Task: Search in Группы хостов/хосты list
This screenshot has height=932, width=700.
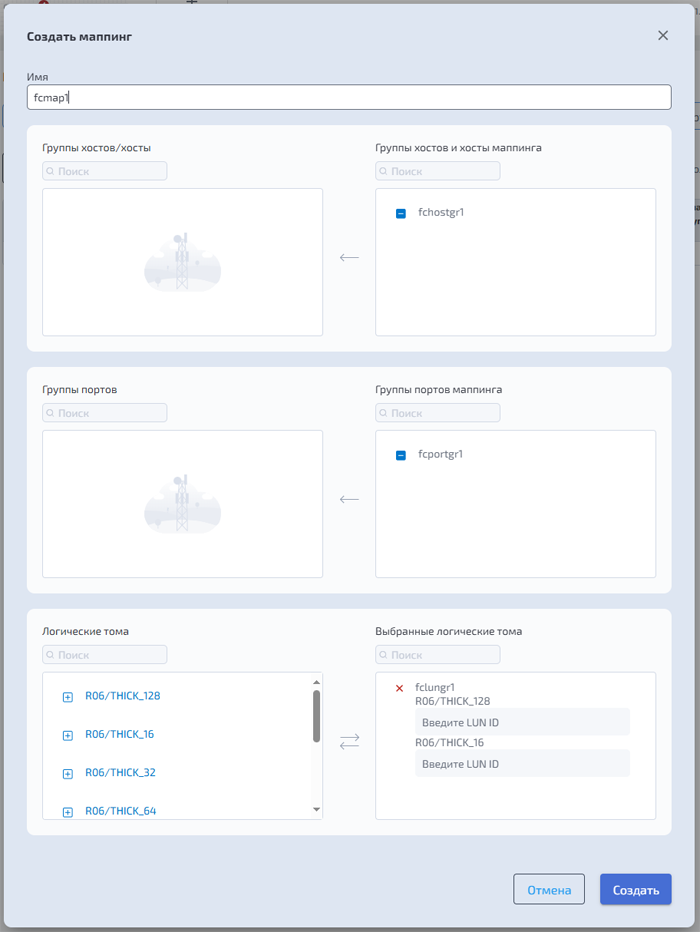Action: point(105,171)
